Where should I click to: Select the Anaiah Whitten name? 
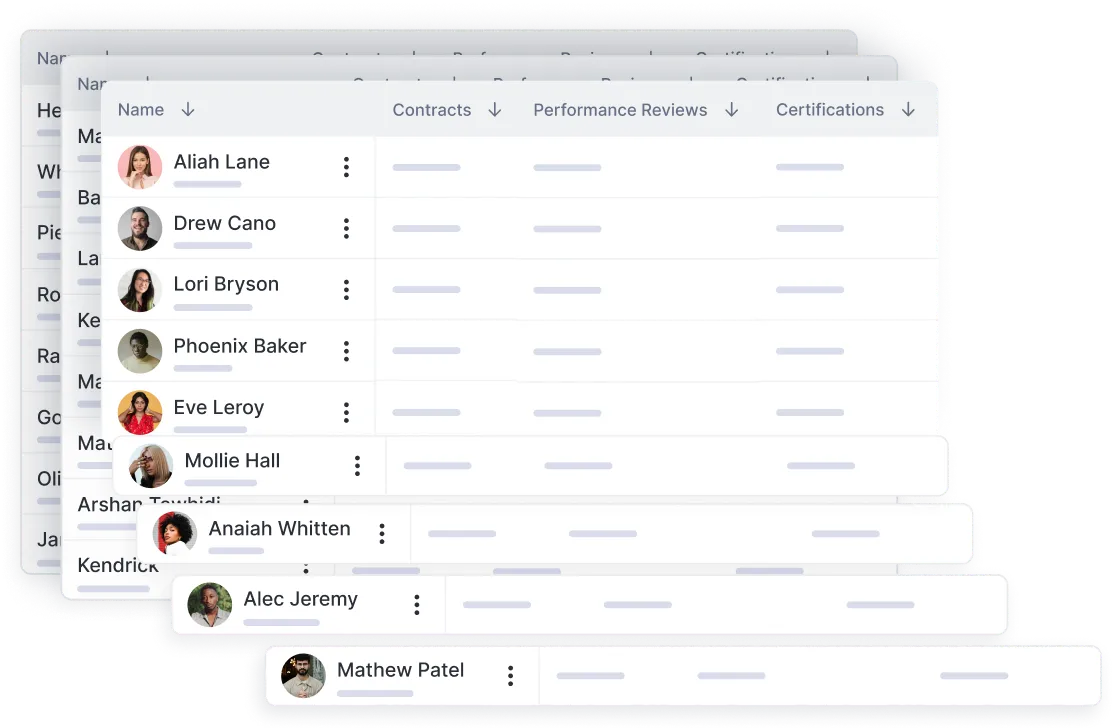point(279,528)
